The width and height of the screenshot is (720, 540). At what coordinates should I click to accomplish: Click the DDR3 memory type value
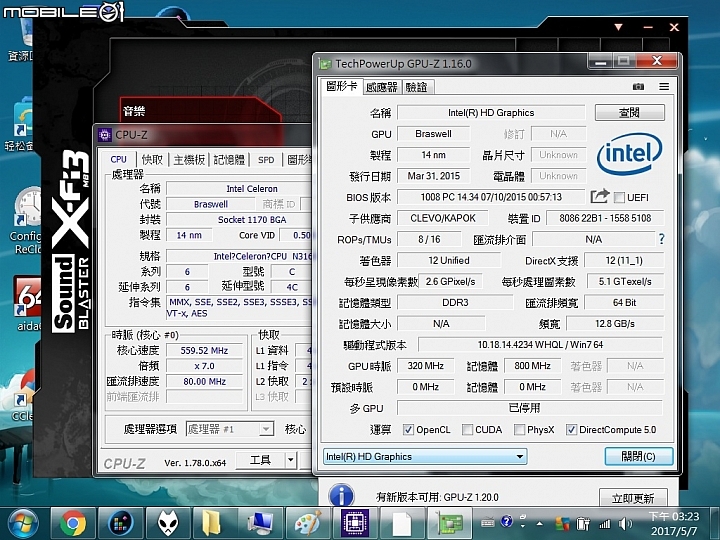tap(455, 303)
